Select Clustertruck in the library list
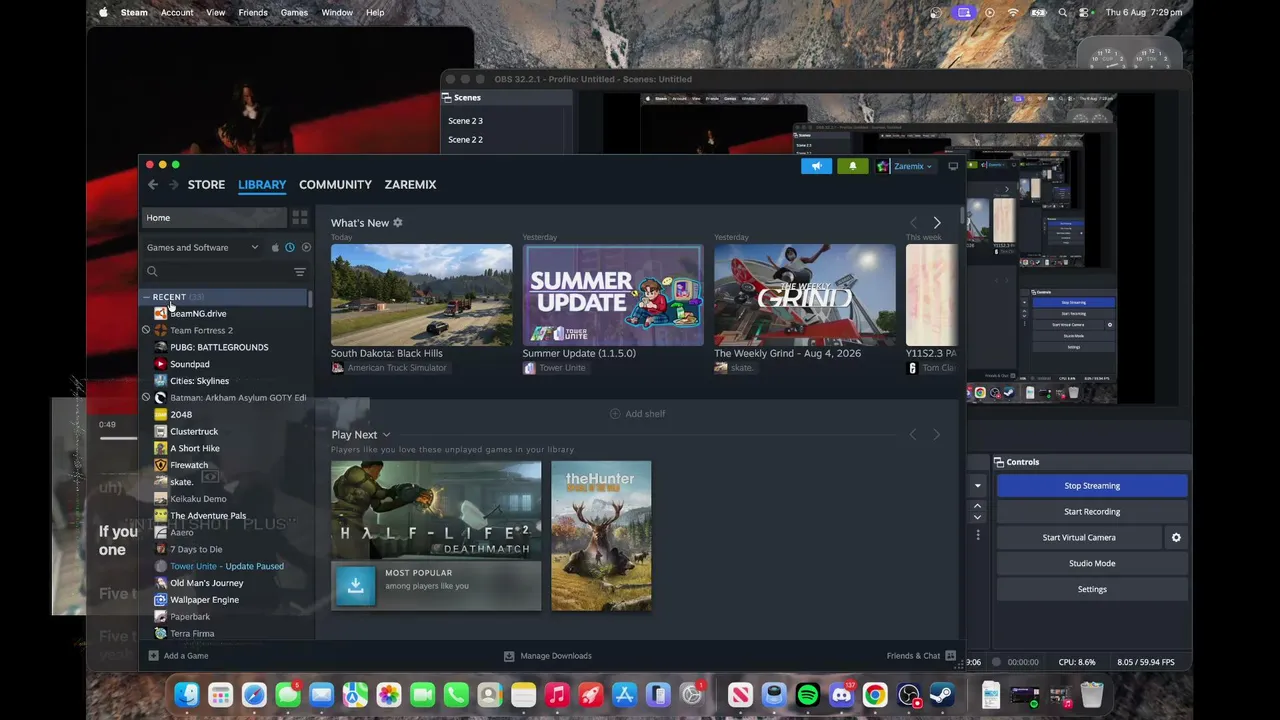Image resolution: width=1280 pixels, height=720 pixels. 194,432
